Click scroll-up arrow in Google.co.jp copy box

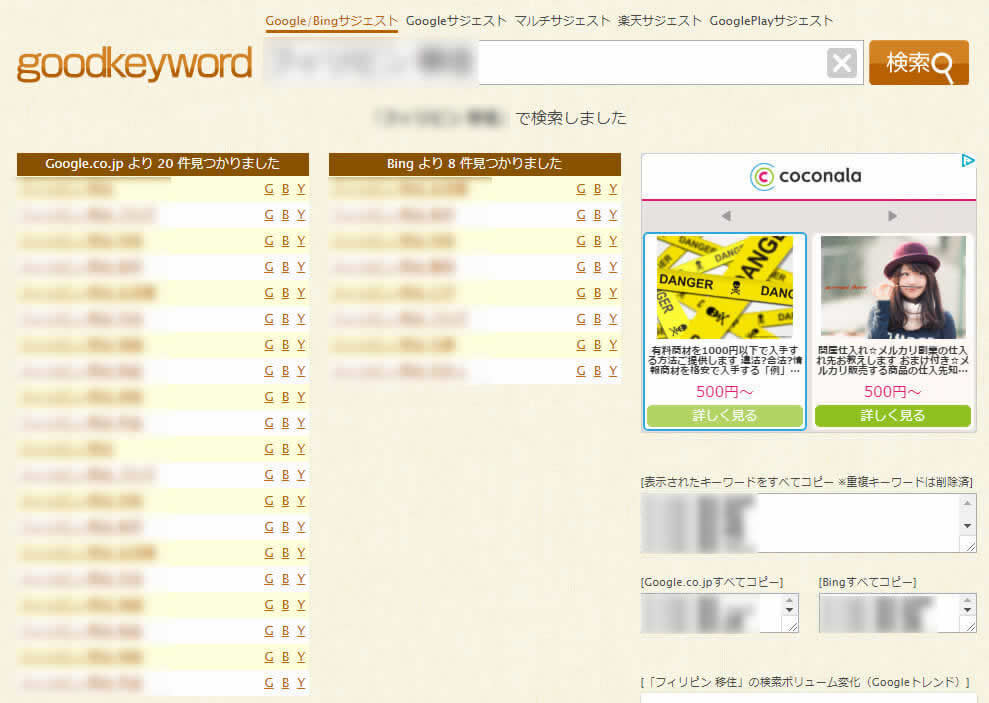coord(789,601)
